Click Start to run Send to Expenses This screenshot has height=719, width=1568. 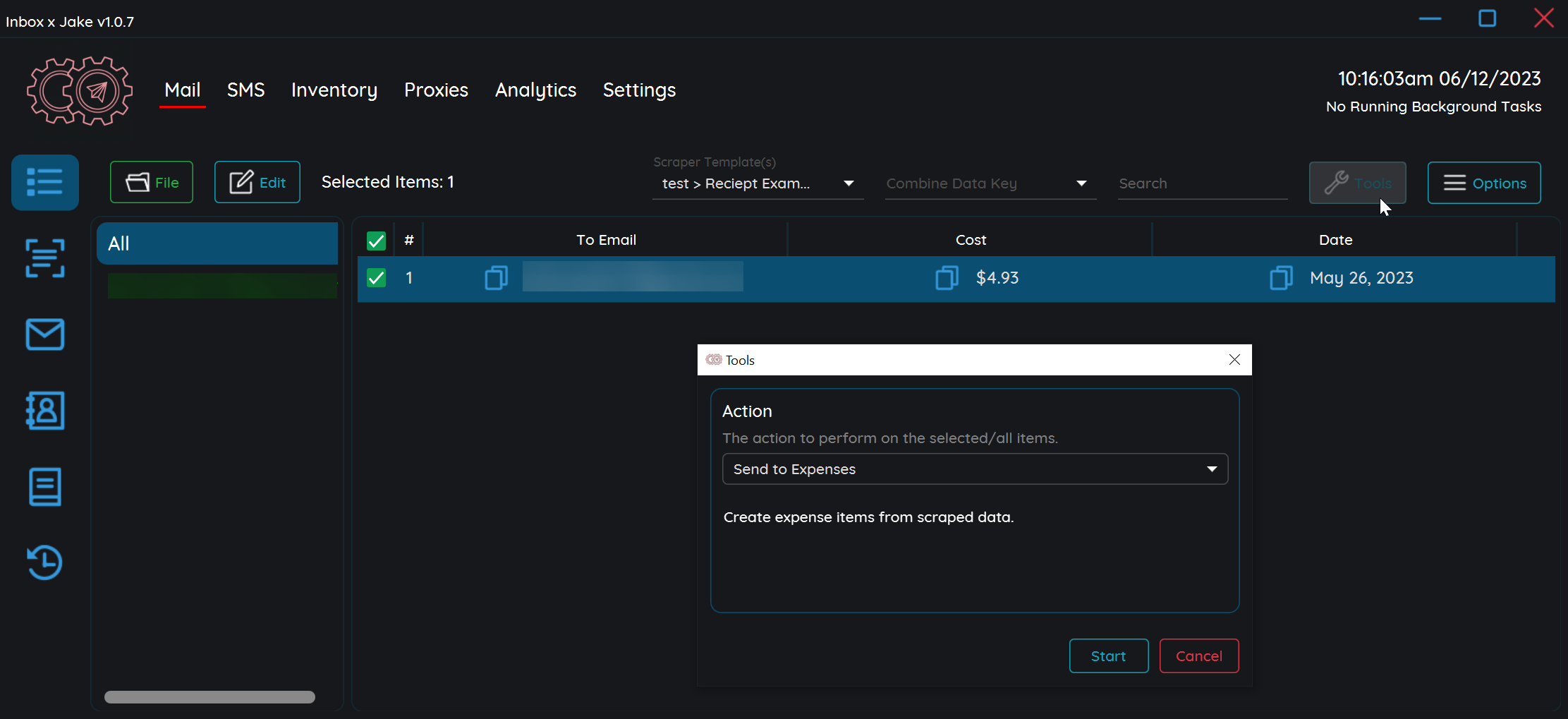pos(1108,655)
